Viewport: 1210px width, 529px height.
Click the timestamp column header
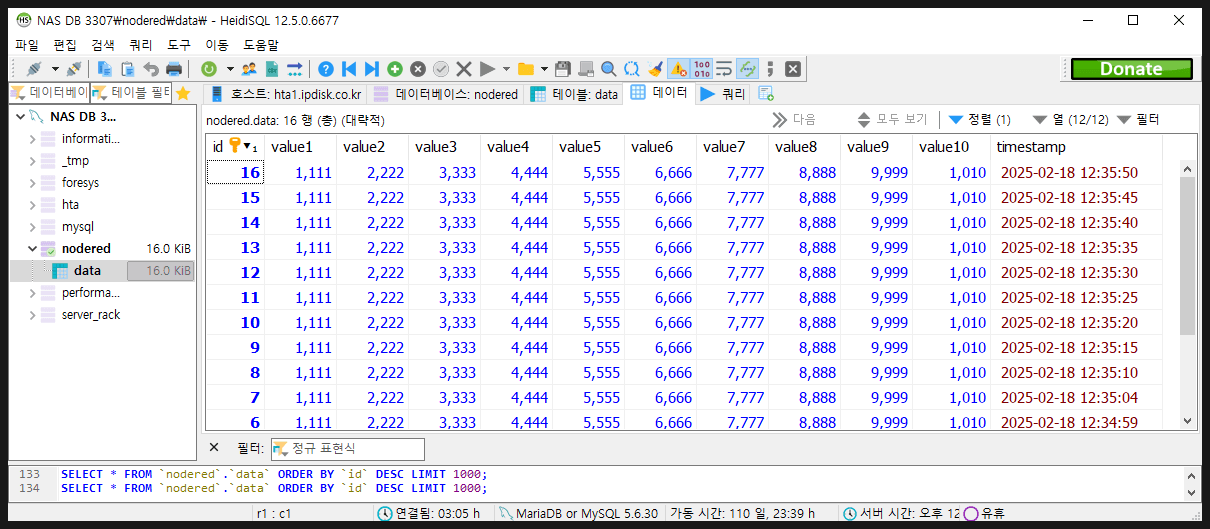1078,147
